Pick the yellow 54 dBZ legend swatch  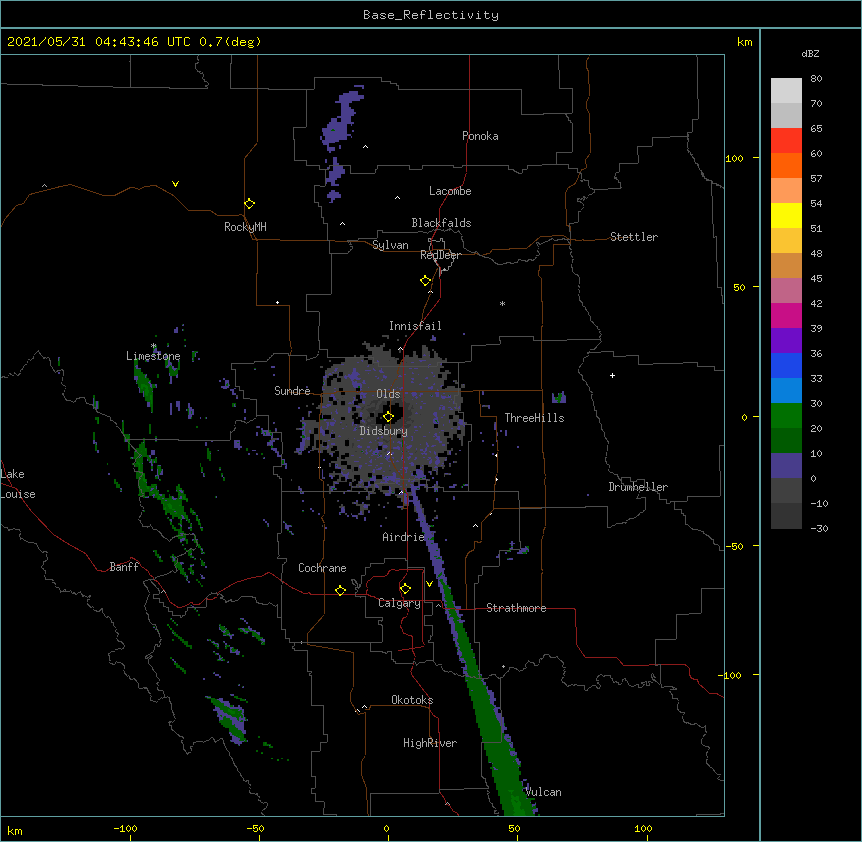pos(786,215)
